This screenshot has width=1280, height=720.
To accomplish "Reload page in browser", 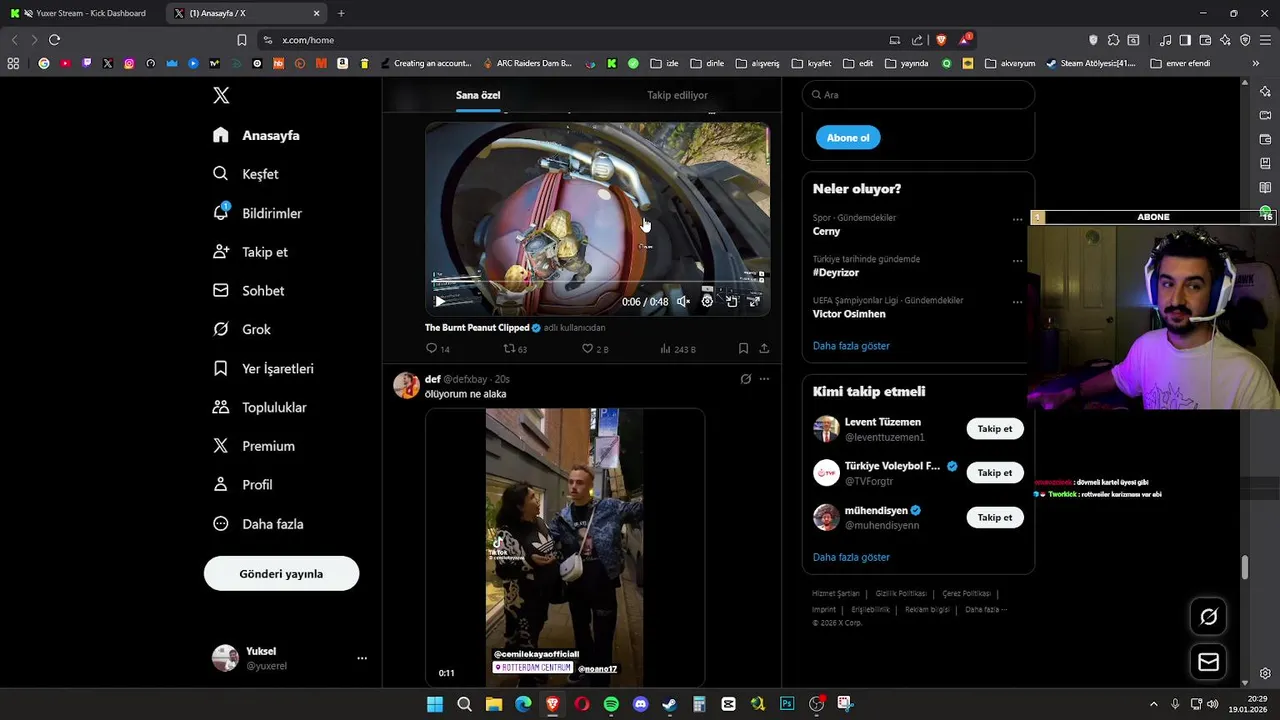I will [54, 40].
